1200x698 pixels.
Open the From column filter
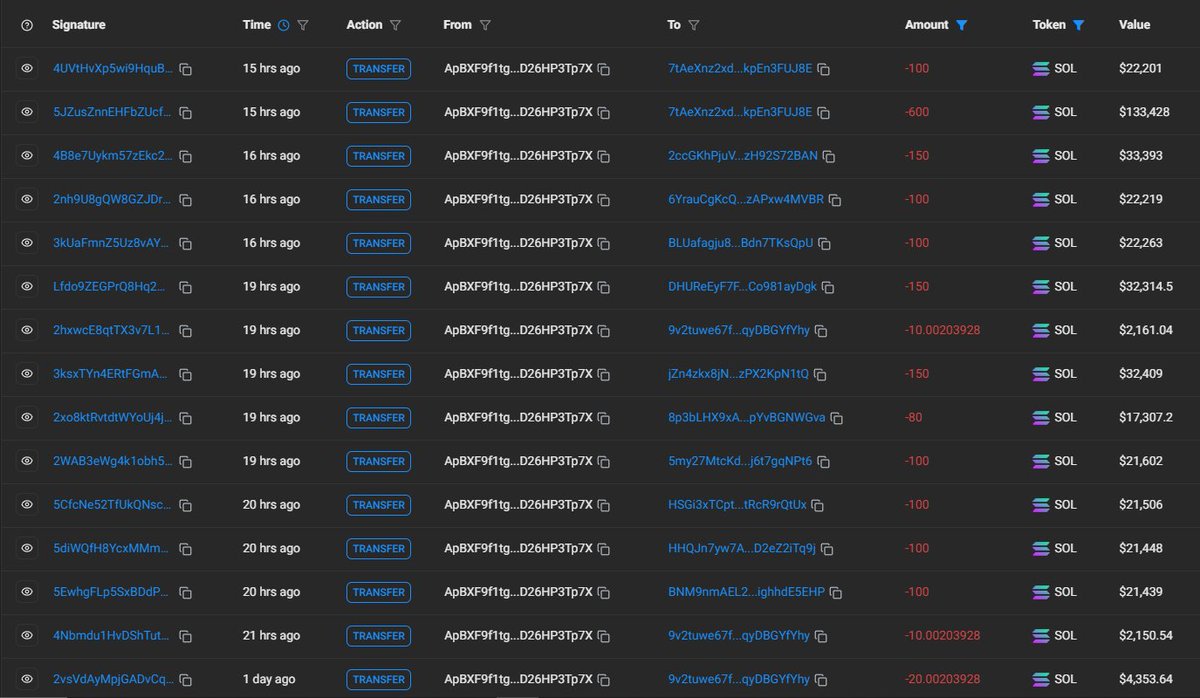[485, 25]
